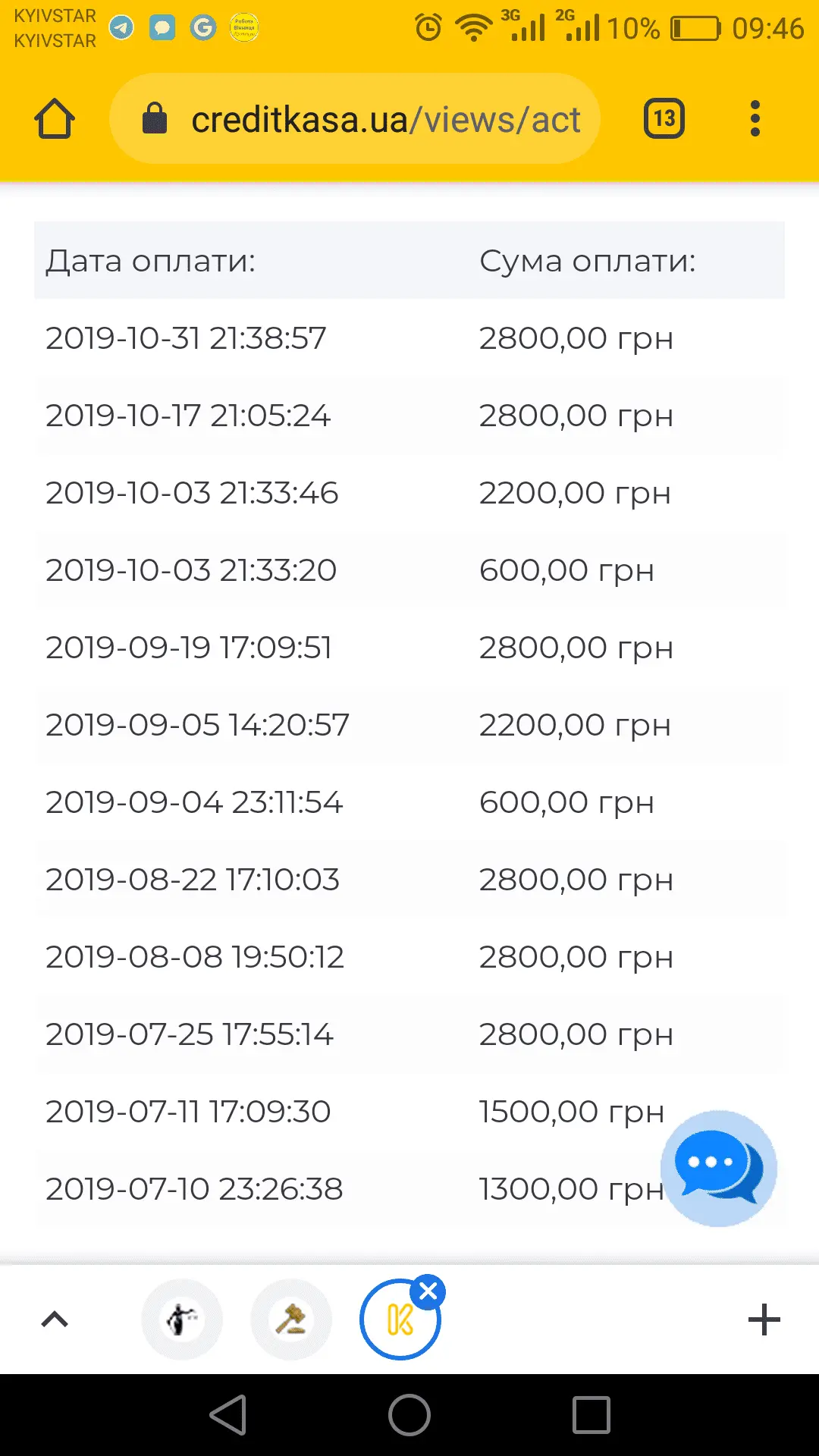This screenshot has height=1456, width=819.
Task: Switch to the gavel icon tab
Action: tap(291, 1319)
